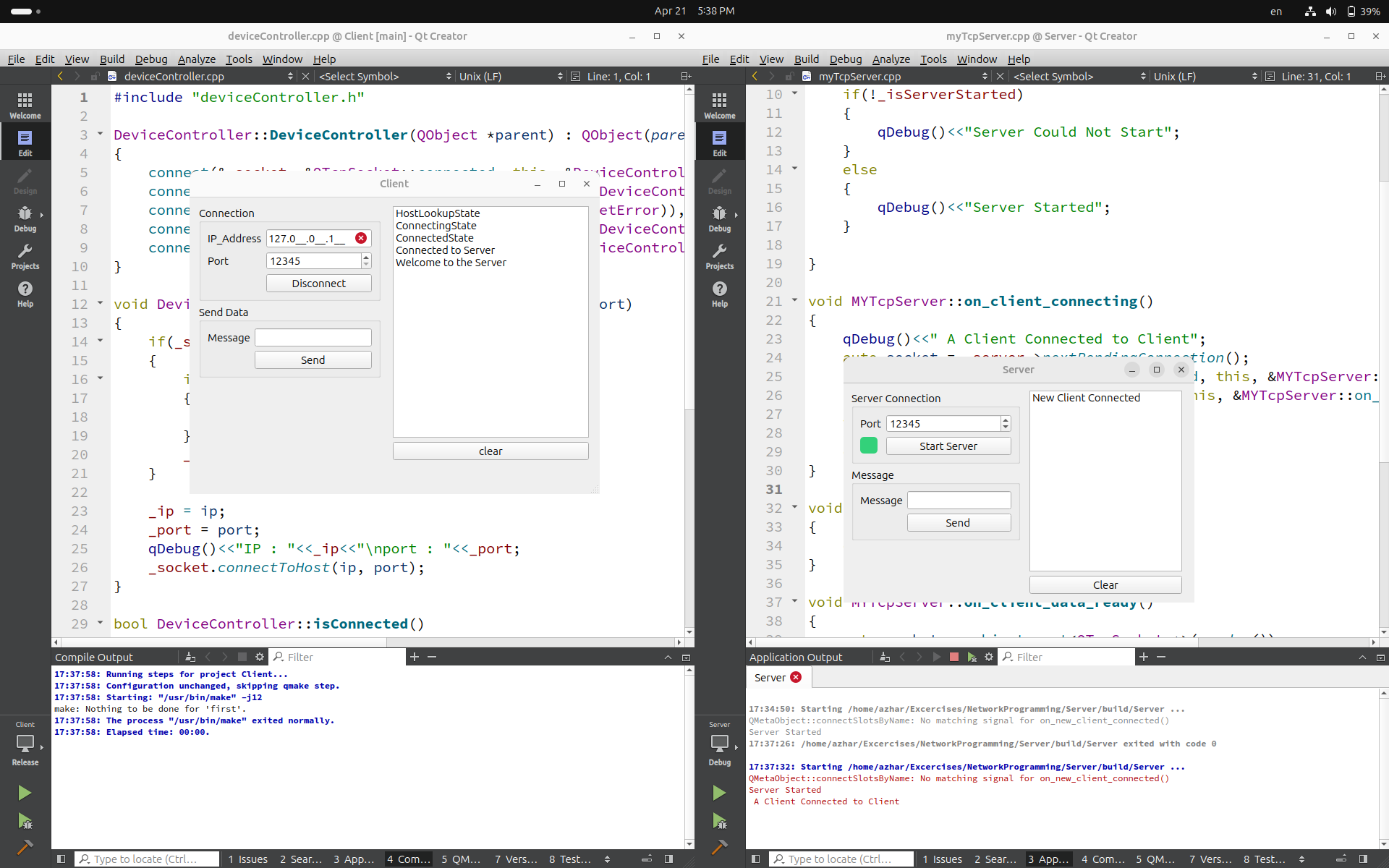Click Send in Client dialog
Viewport: 1389px width, 868px height.
[x=313, y=359]
